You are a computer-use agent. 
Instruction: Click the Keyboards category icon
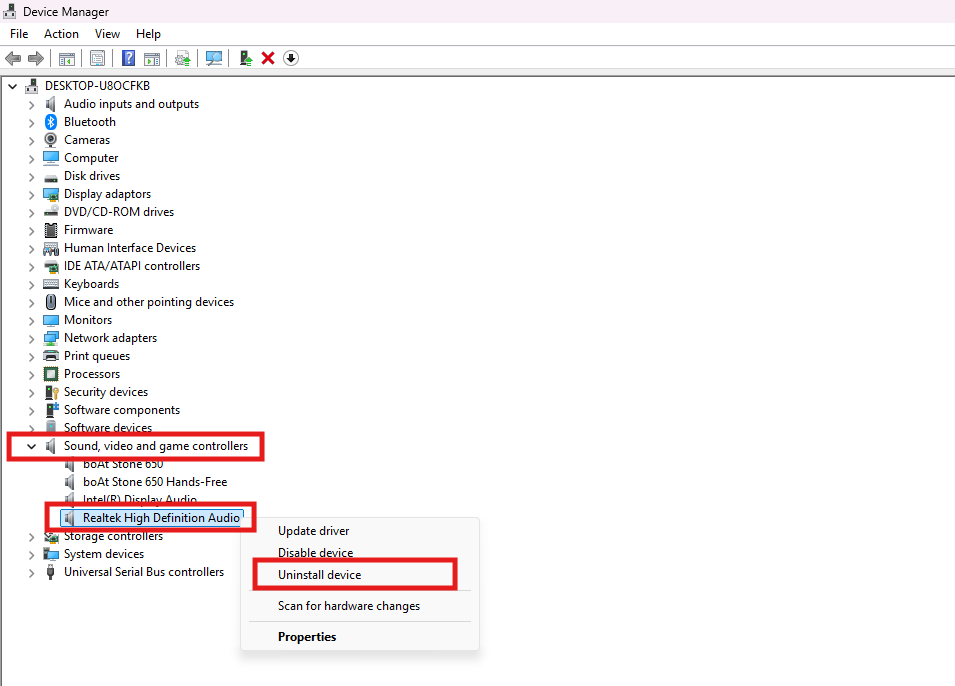pos(51,284)
